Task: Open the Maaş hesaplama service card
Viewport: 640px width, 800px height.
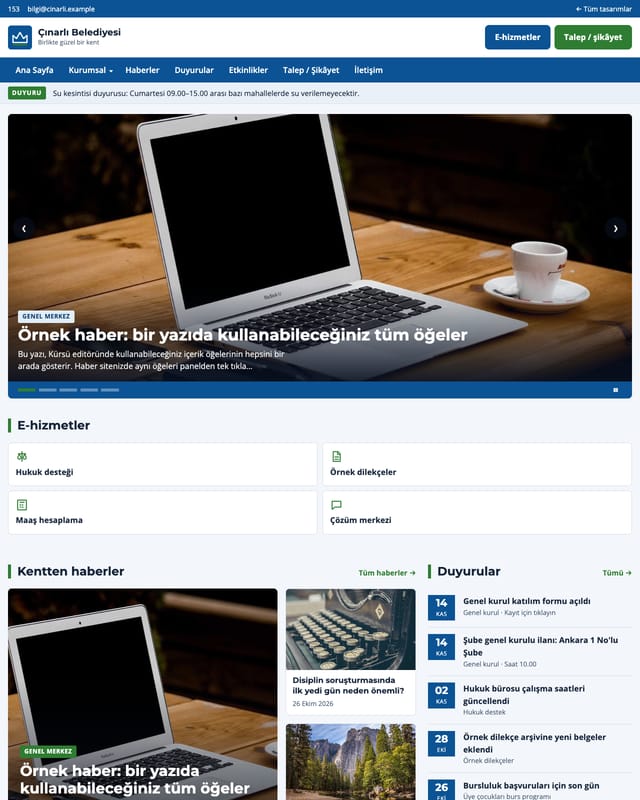Action: [162, 513]
